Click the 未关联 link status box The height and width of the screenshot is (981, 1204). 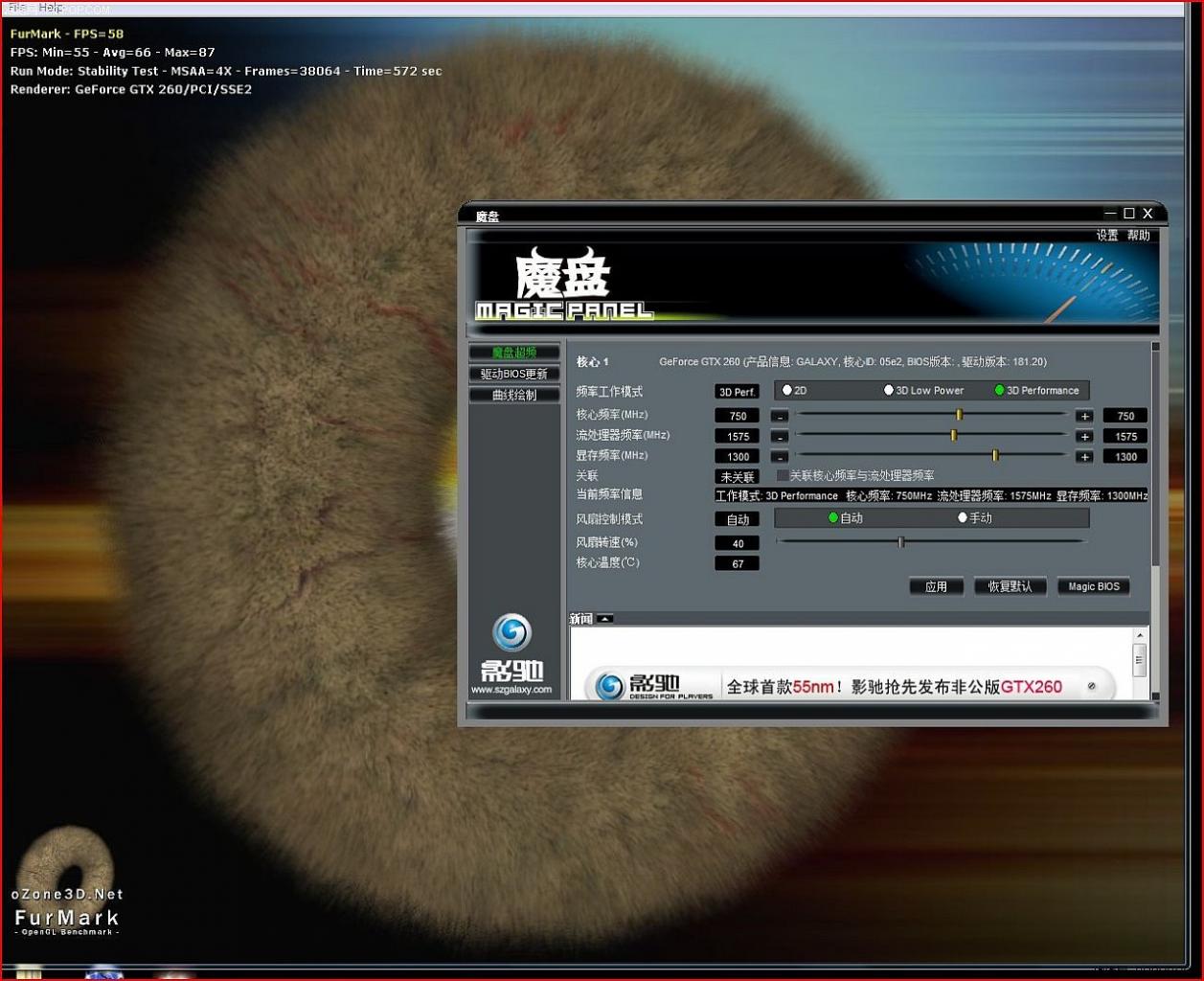[x=738, y=476]
